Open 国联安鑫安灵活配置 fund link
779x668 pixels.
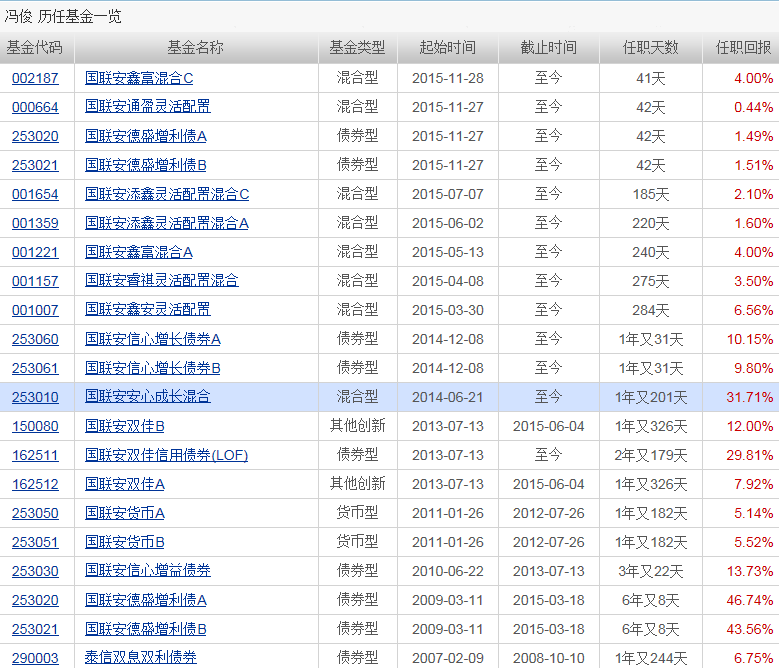coord(148,310)
